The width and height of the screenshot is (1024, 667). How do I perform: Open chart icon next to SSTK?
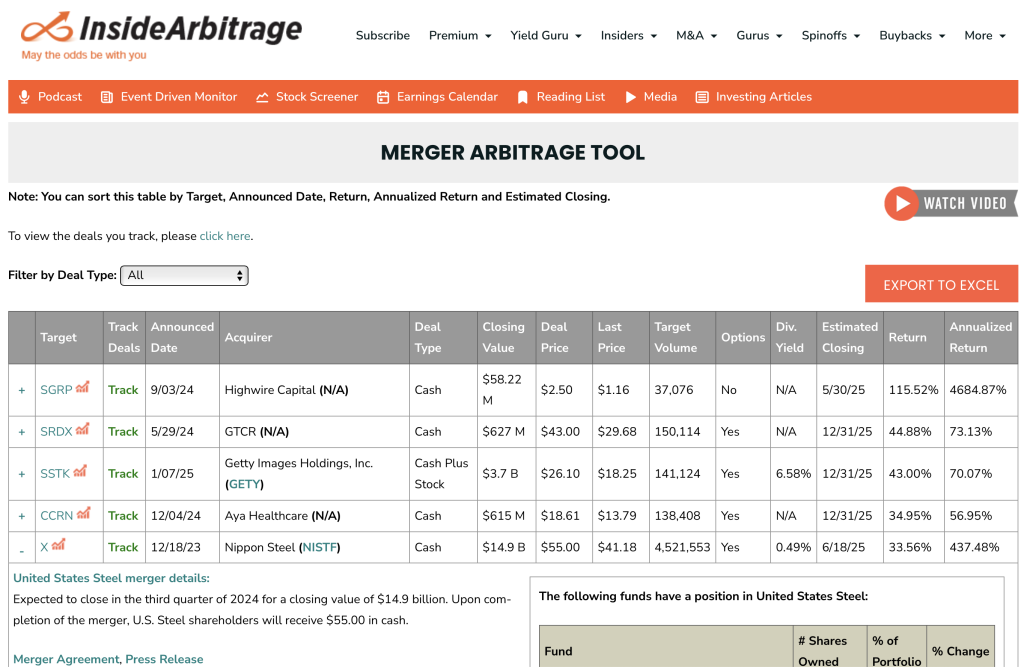pos(84,471)
